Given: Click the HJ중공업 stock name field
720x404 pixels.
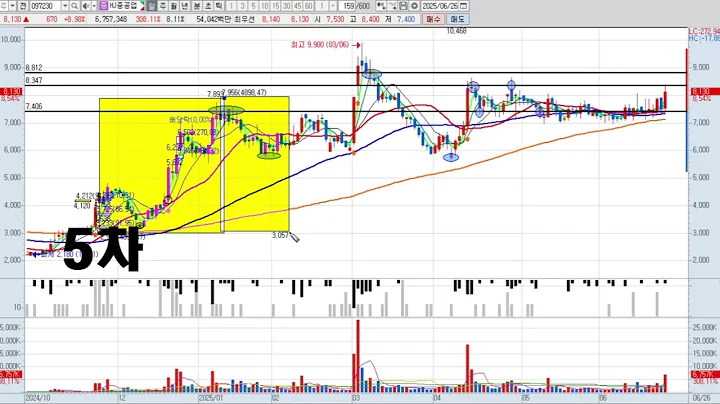Looking at the screenshot, I should tap(124, 6).
